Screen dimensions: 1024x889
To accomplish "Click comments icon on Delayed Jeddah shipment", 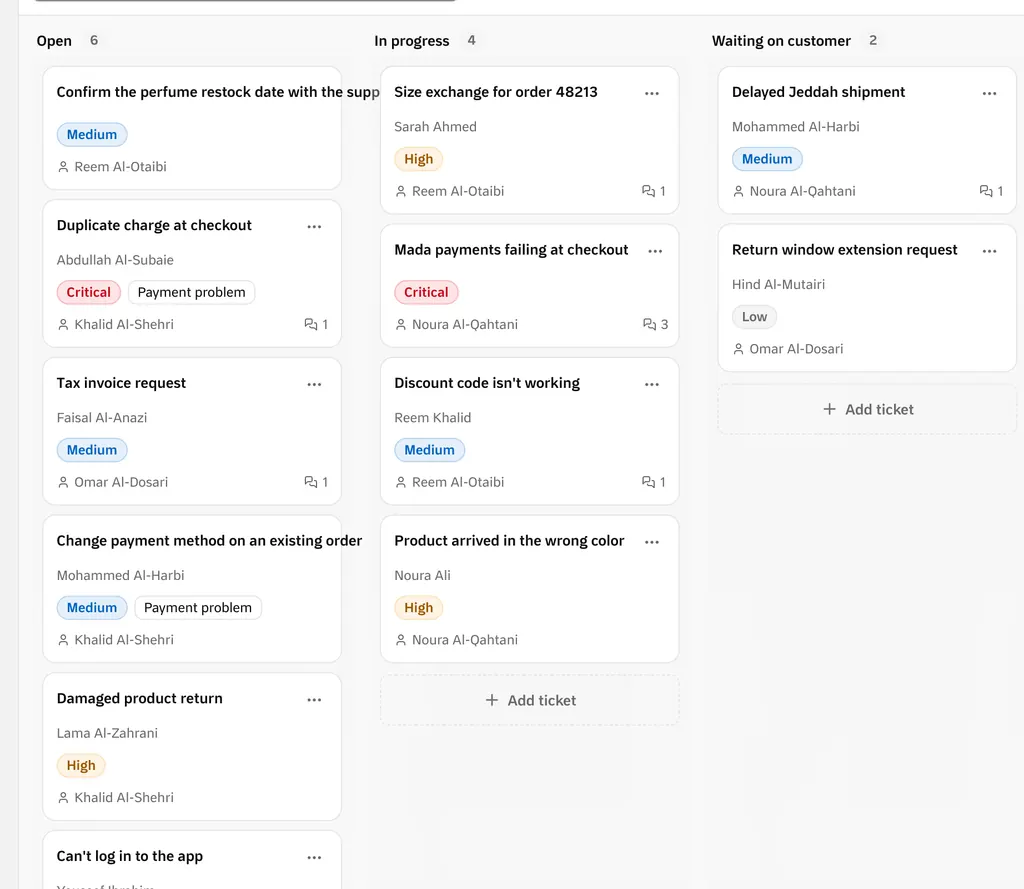I will click(986, 191).
